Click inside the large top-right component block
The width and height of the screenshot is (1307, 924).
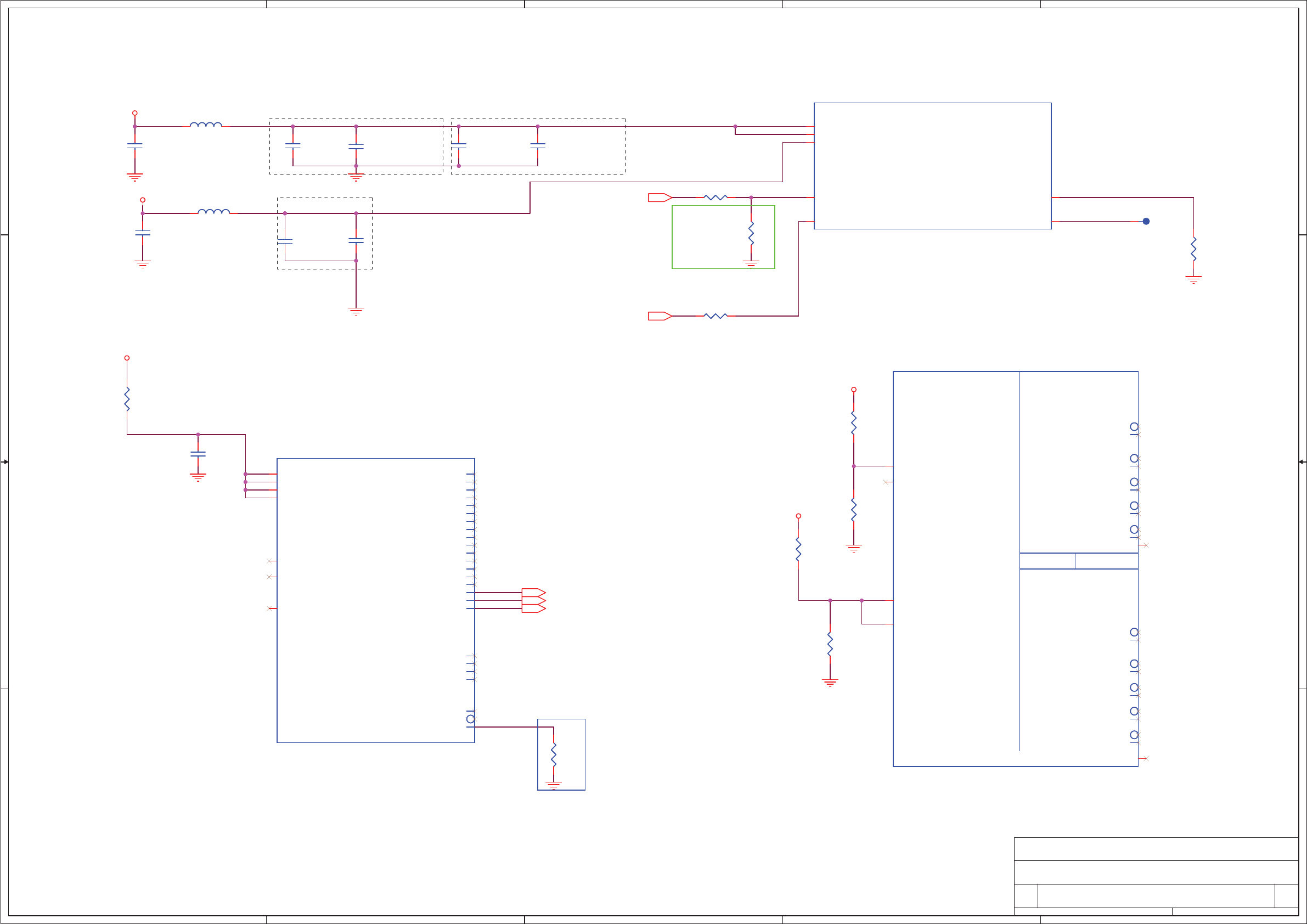932,166
